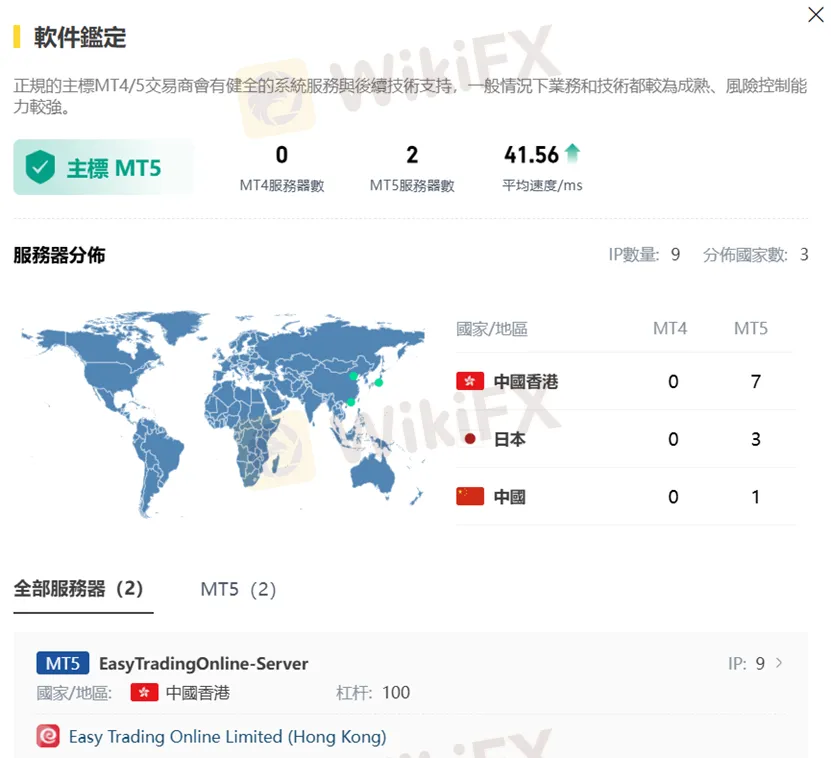Click the Hong Kong flag in country table
This screenshot has width=831, height=758.
tap(470, 381)
